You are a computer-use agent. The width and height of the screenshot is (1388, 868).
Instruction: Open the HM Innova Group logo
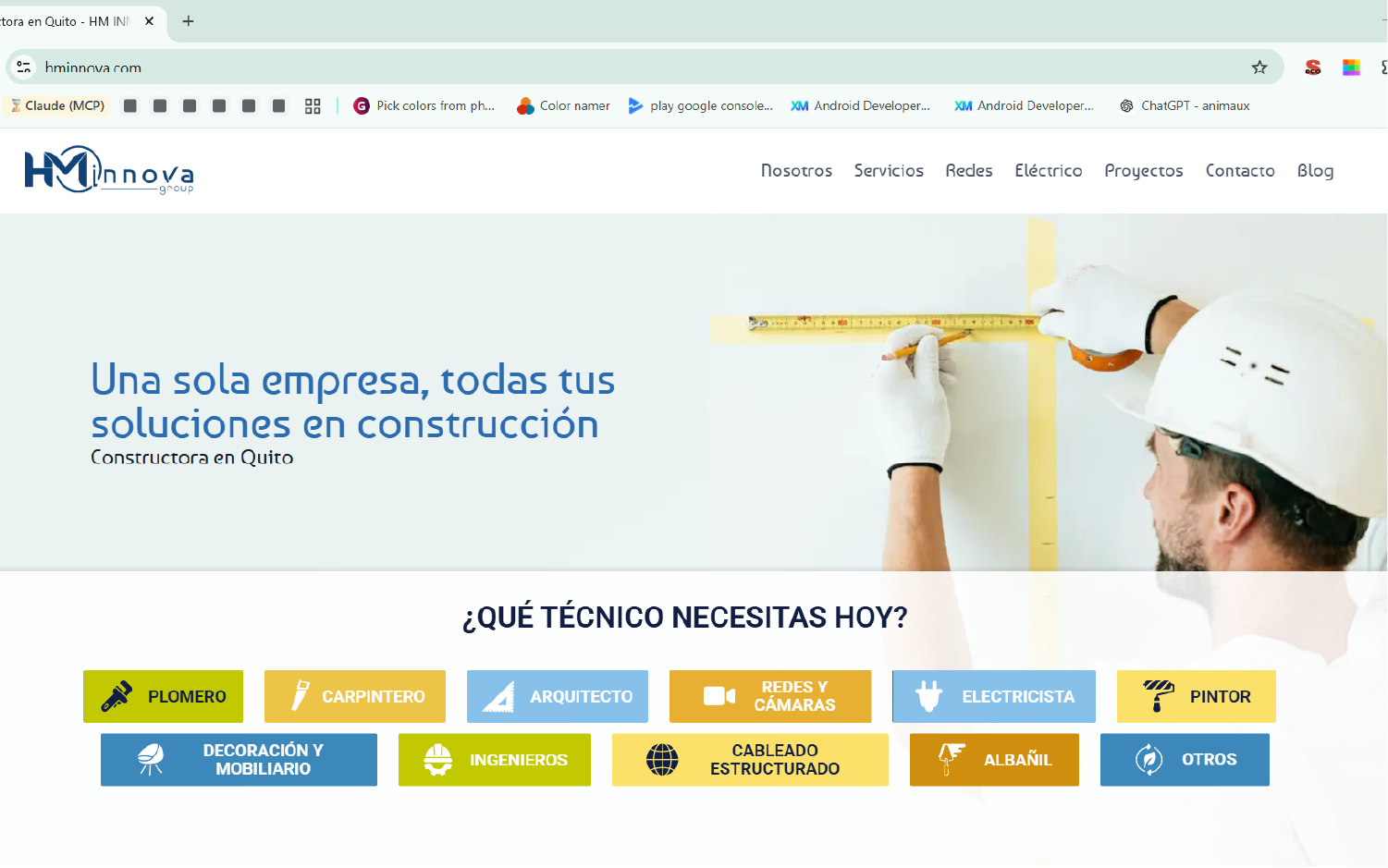(x=109, y=170)
